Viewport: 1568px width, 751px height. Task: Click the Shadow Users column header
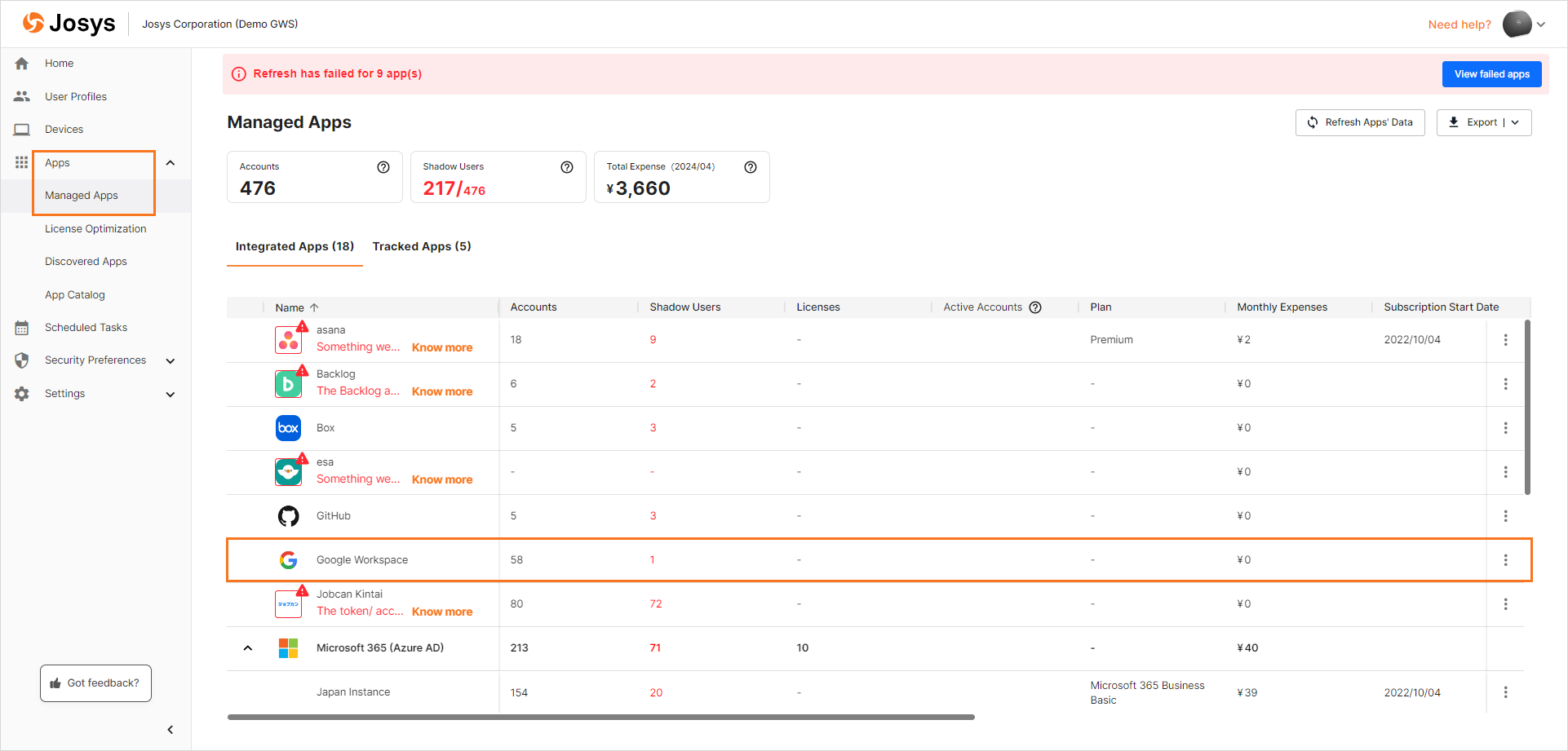coord(685,307)
